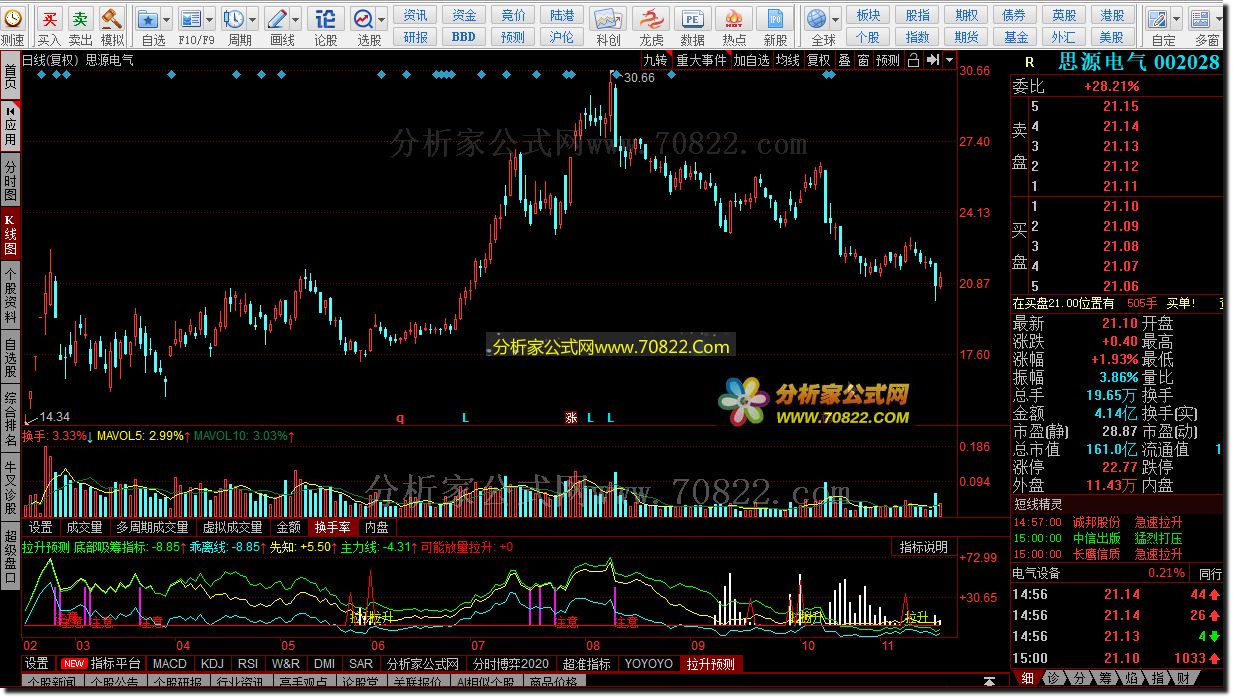Click the F10/F9 info icon
Screen dimensions: 1233x697
[190, 18]
